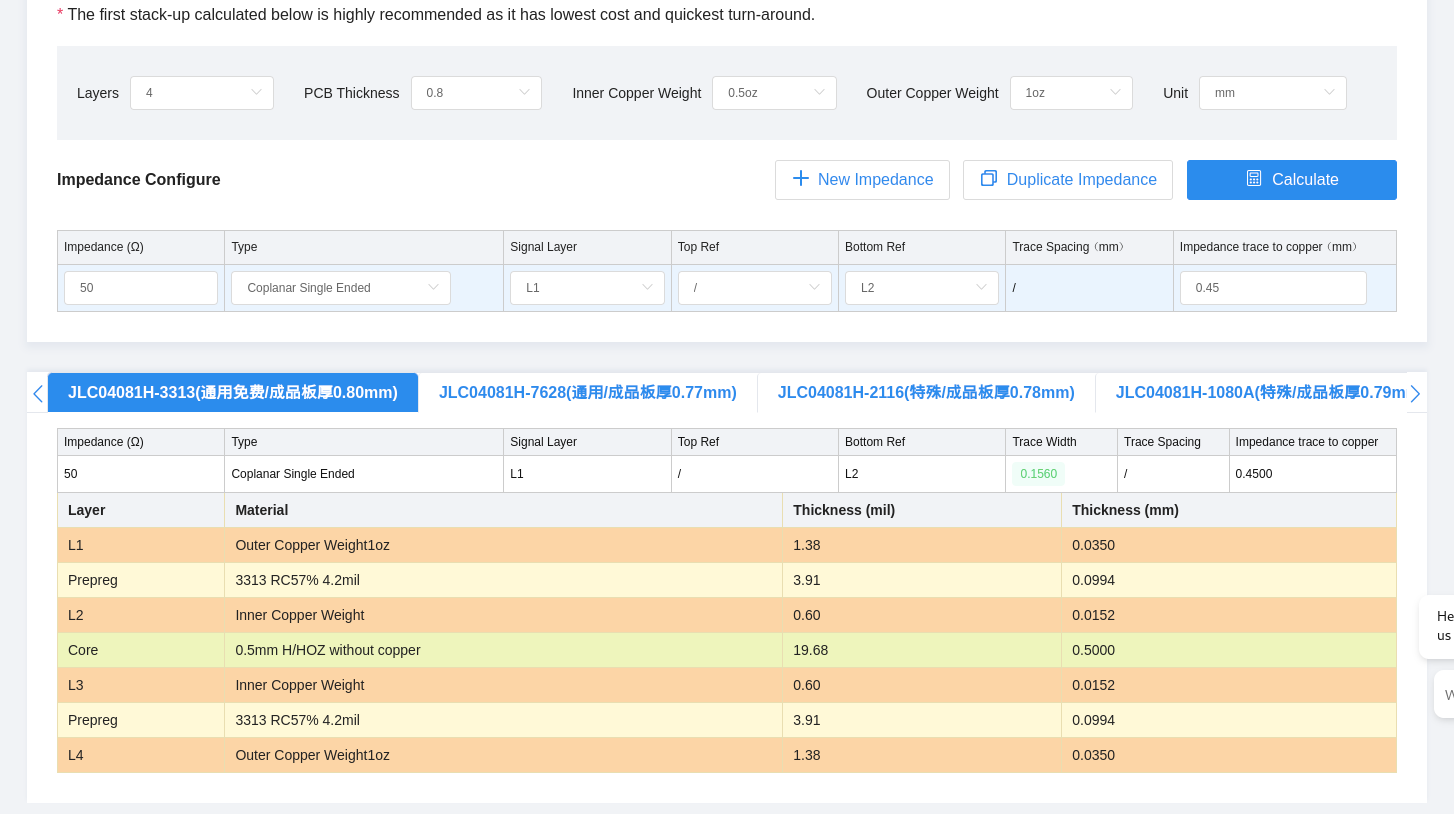The height and width of the screenshot is (814, 1454).
Task: Change the Unit dropdown from mm
Action: [1272, 93]
